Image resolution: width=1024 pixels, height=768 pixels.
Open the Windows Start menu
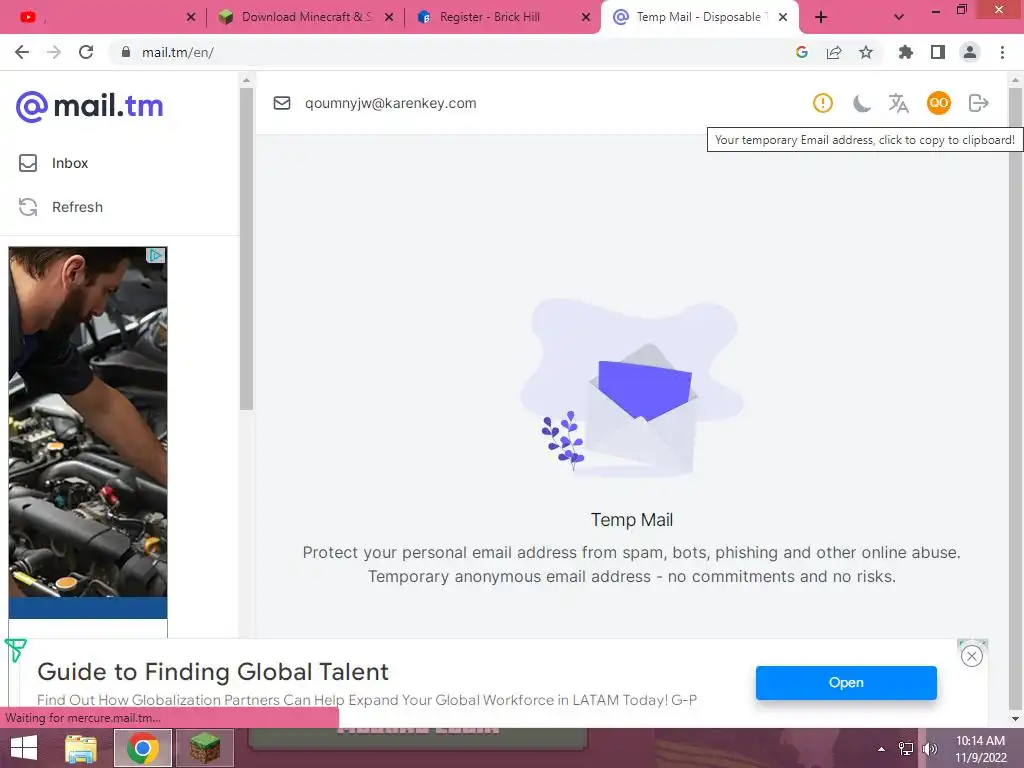(24, 748)
